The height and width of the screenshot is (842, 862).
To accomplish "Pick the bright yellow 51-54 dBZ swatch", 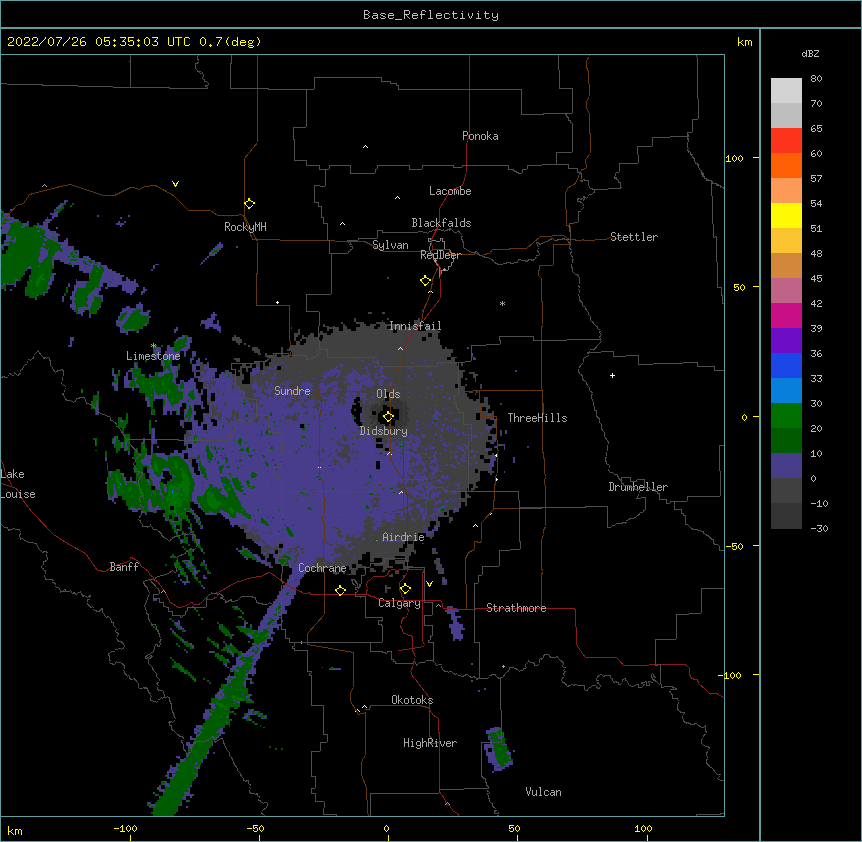I will (x=786, y=215).
